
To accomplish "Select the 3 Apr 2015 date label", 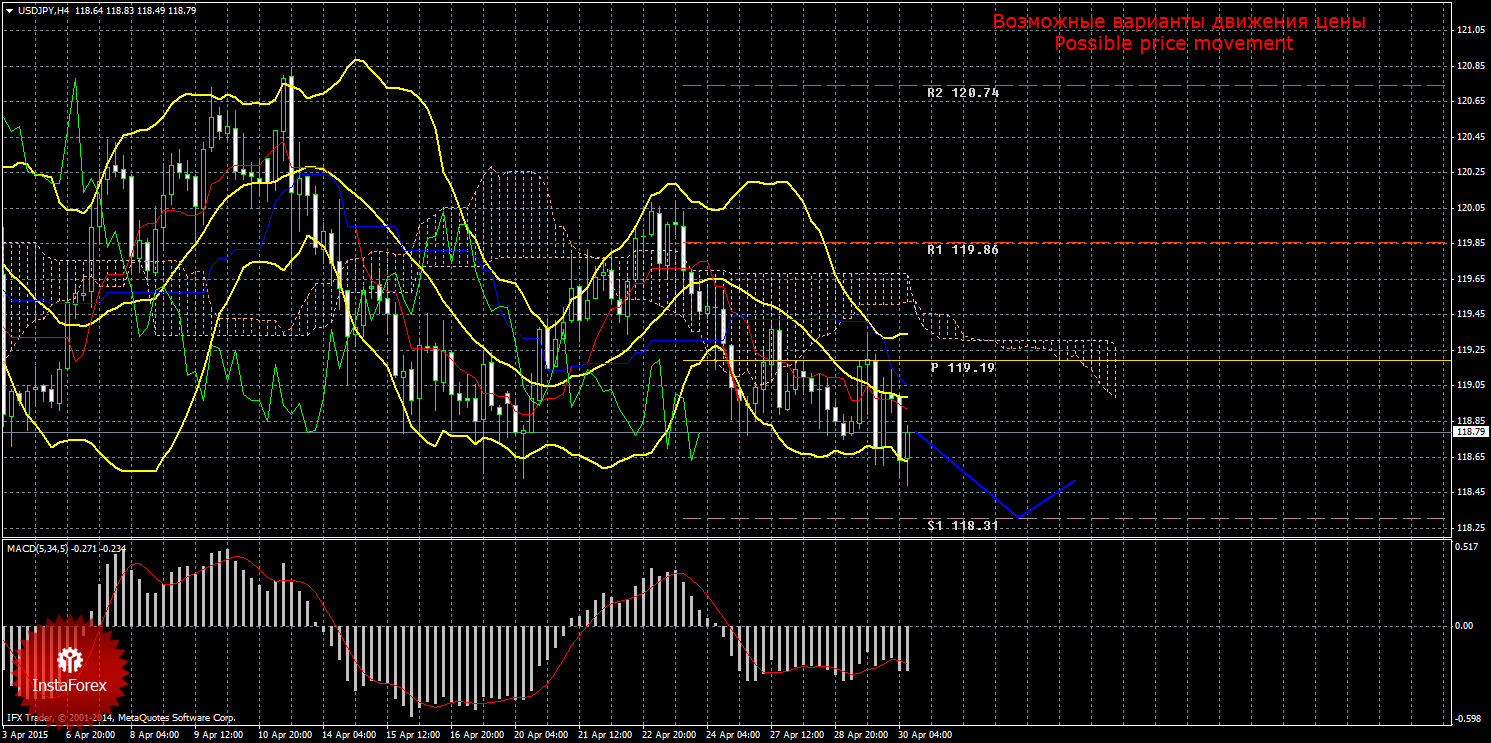I will coord(27,734).
